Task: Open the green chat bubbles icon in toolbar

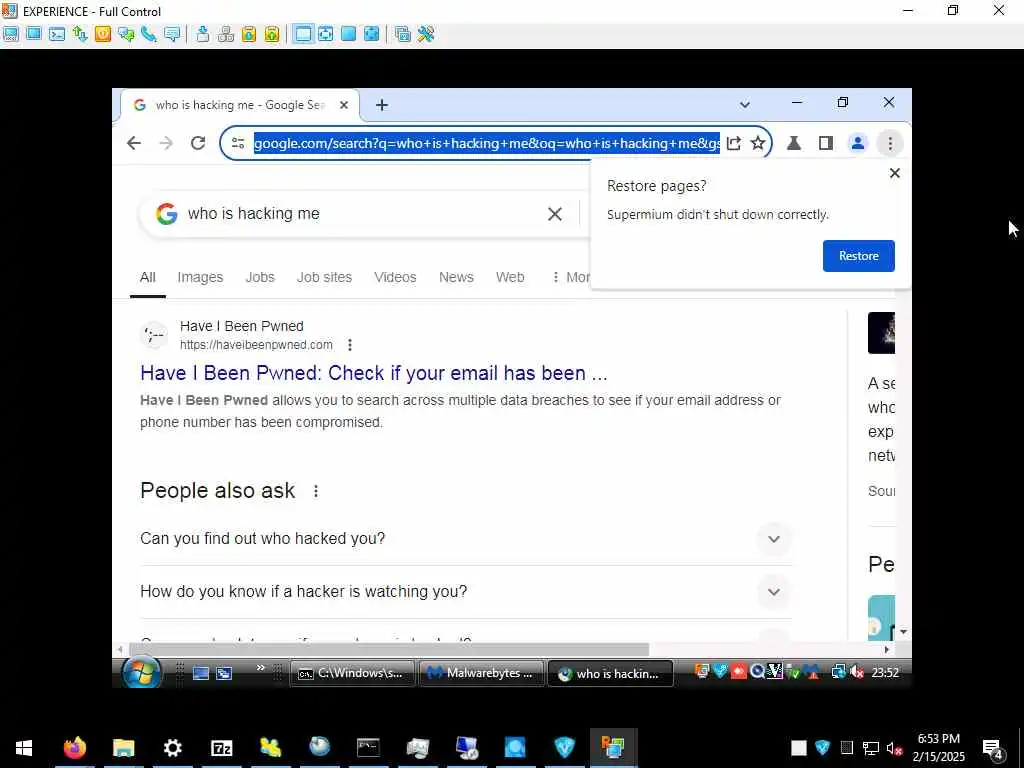Action: click(x=126, y=34)
